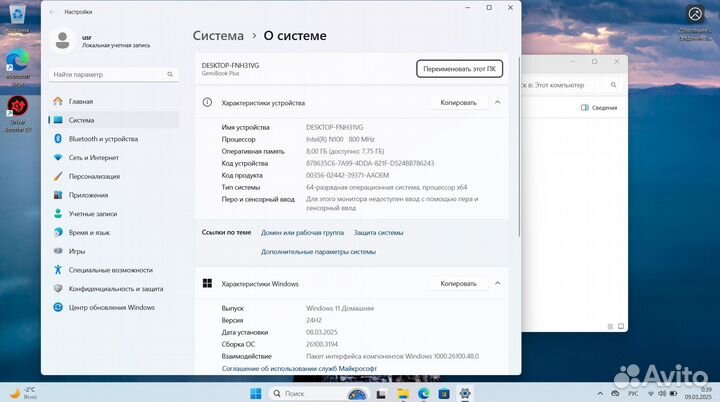Image resolution: width=720 pixels, height=402 pixels.
Task: Open the clock showing 09.03.2025
Action: click(x=698, y=393)
